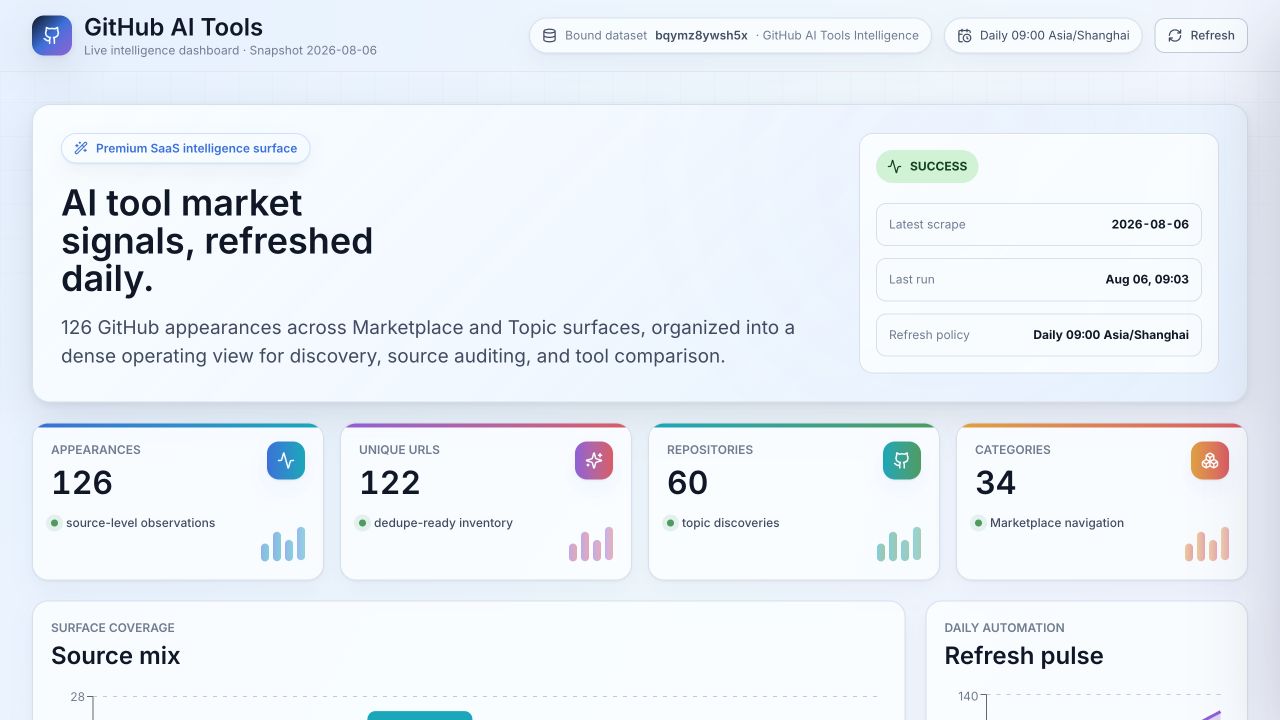Image resolution: width=1280 pixels, height=720 pixels.
Task: Click the green dot beside topic discoveries
Action: 671,523
